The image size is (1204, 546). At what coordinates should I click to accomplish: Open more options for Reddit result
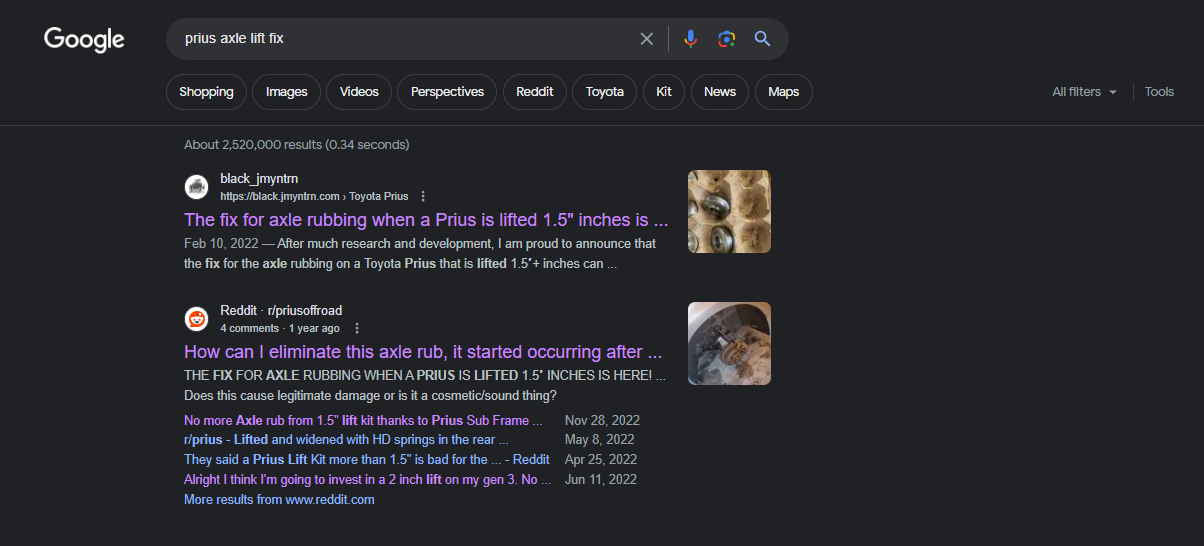(x=357, y=328)
